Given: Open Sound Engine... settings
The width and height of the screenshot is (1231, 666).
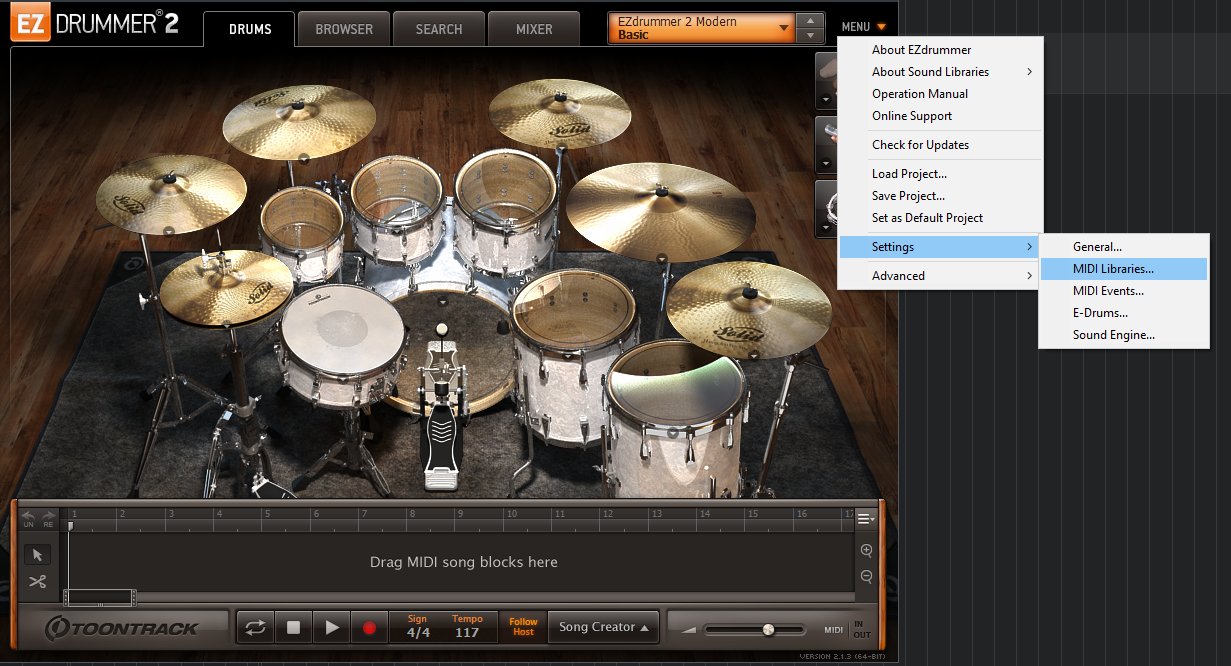Looking at the screenshot, I should (x=1124, y=335).
